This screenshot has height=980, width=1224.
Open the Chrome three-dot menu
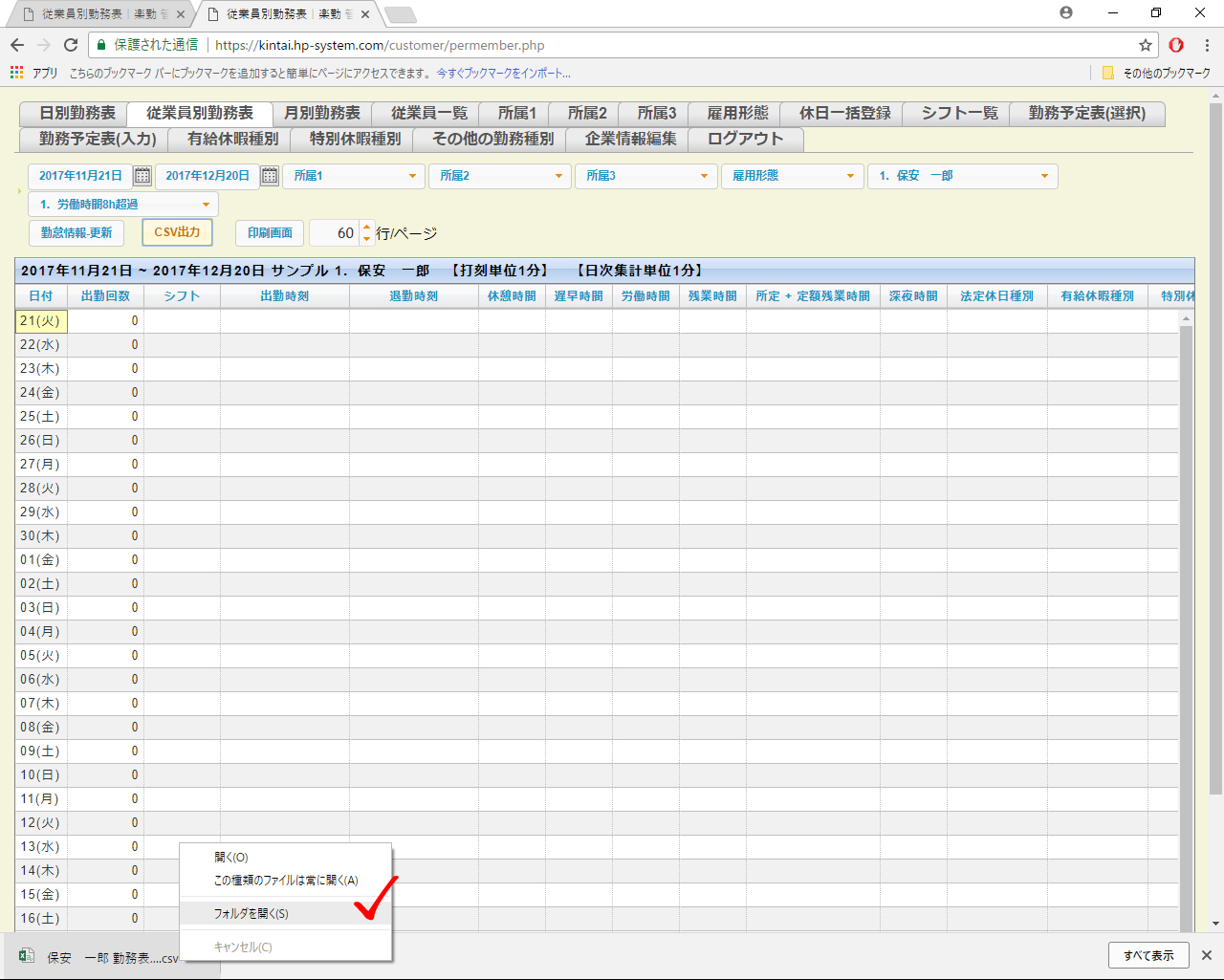1207,45
